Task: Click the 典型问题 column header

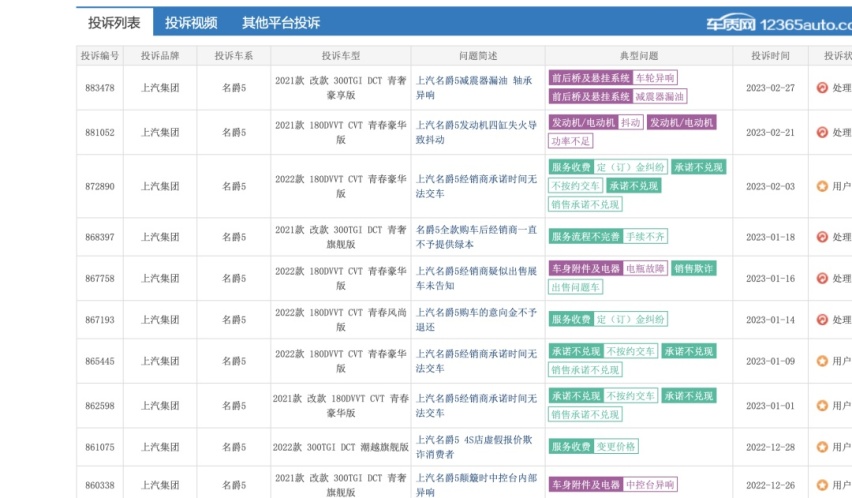Action: [639, 55]
